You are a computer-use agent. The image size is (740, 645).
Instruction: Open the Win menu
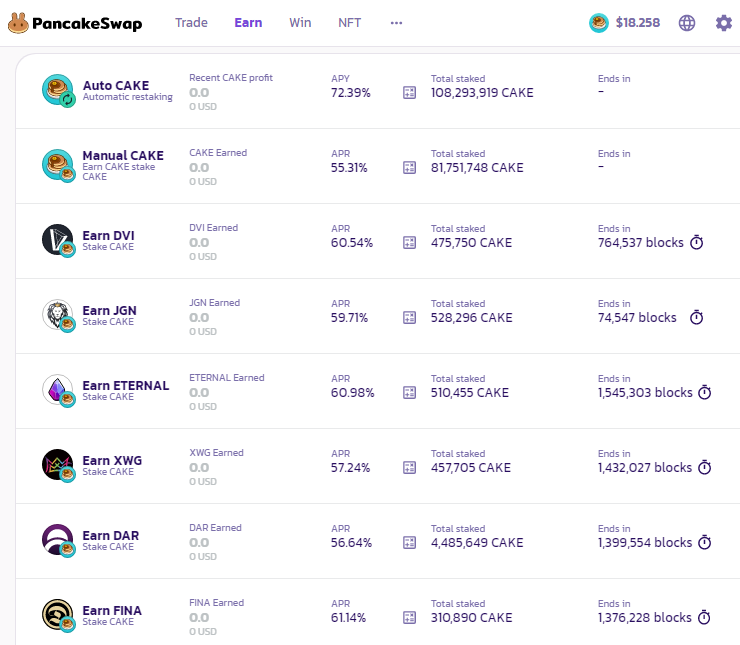300,22
